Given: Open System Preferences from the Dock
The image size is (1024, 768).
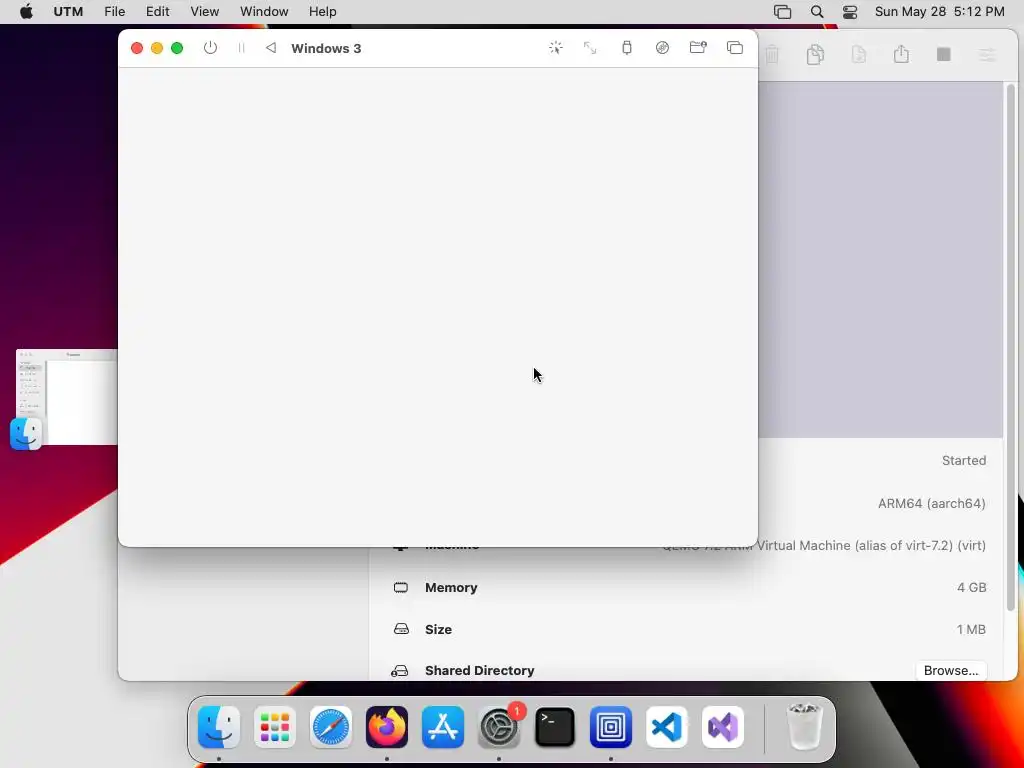Looking at the screenshot, I should tap(499, 727).
